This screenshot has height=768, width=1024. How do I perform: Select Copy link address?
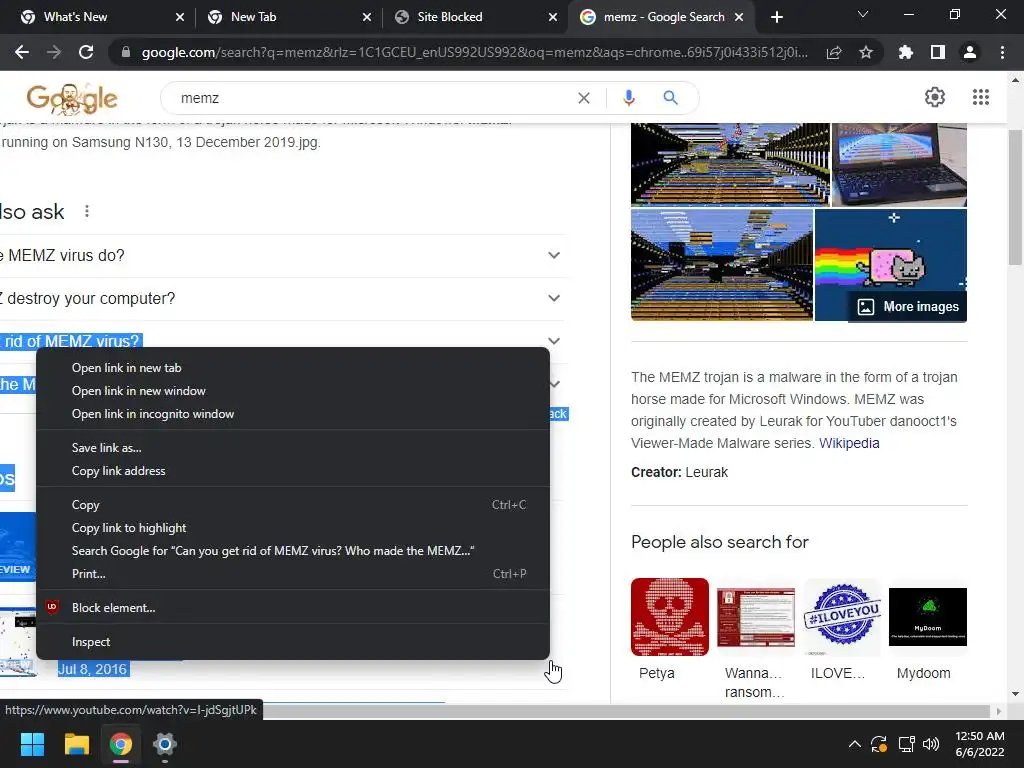(x=293, y=470)
